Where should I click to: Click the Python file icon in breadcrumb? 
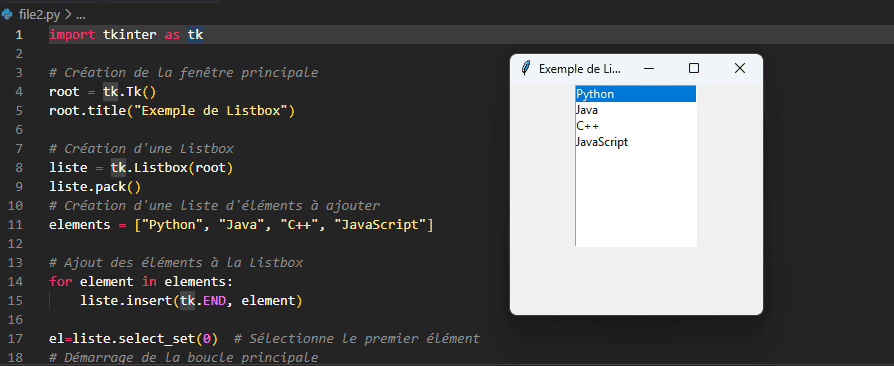click(7, 15)
